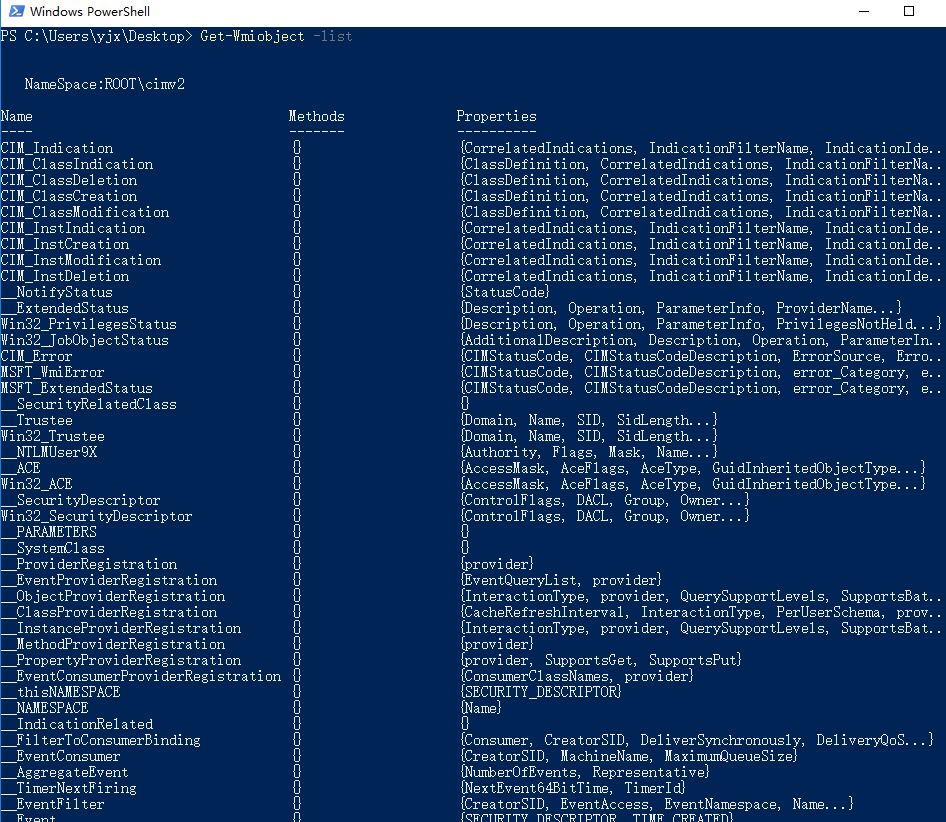The width and height of the screenshot is (946, 822).
Task: Click the CIM_Error class name
Action: (36, 356)
